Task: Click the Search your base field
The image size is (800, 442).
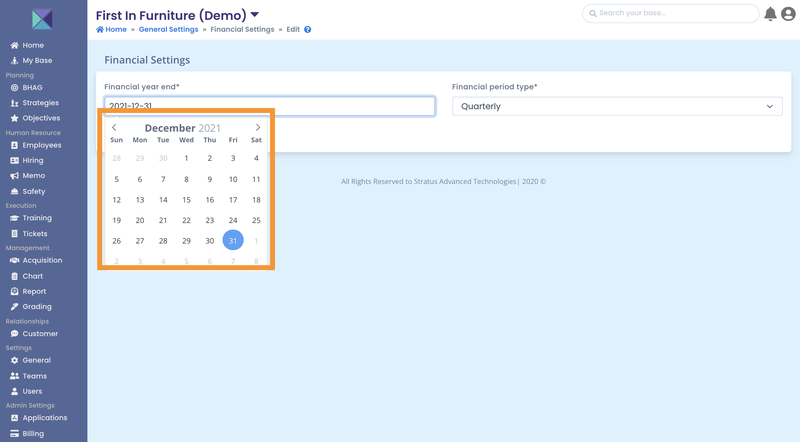Action: [x=670, y=13]
